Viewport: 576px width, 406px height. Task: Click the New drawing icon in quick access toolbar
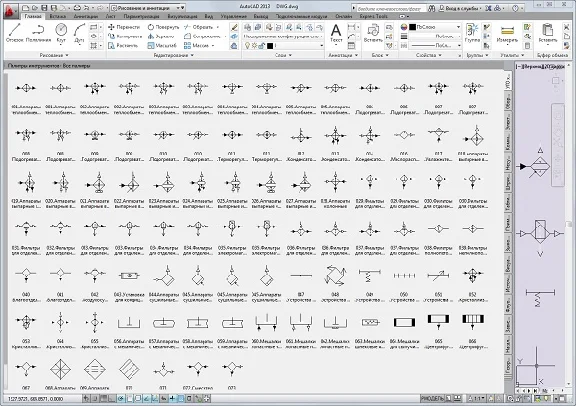[25, 8]
